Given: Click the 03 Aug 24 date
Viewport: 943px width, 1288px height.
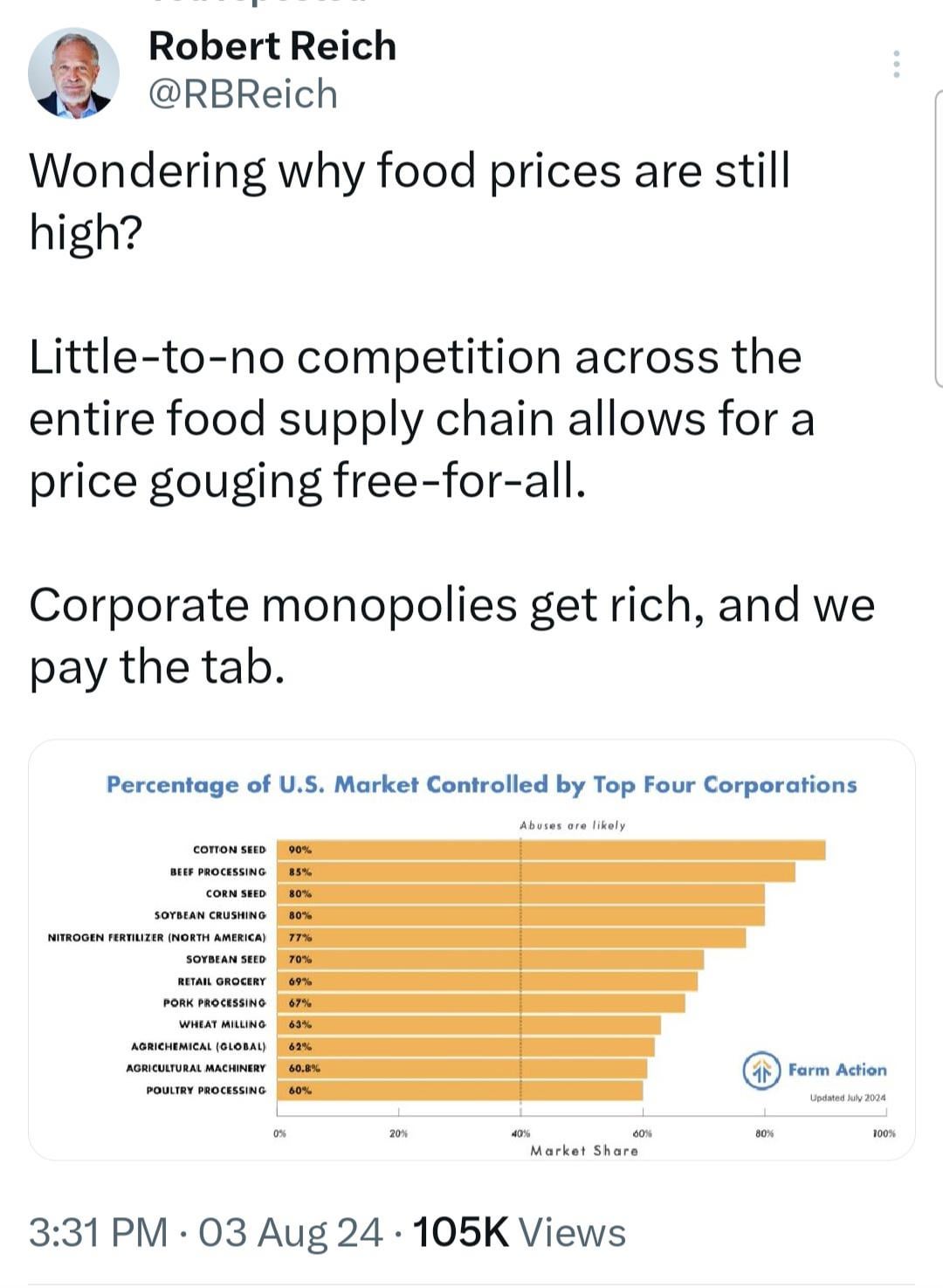Looking at the screenshot, I should tap(291, 1232).
